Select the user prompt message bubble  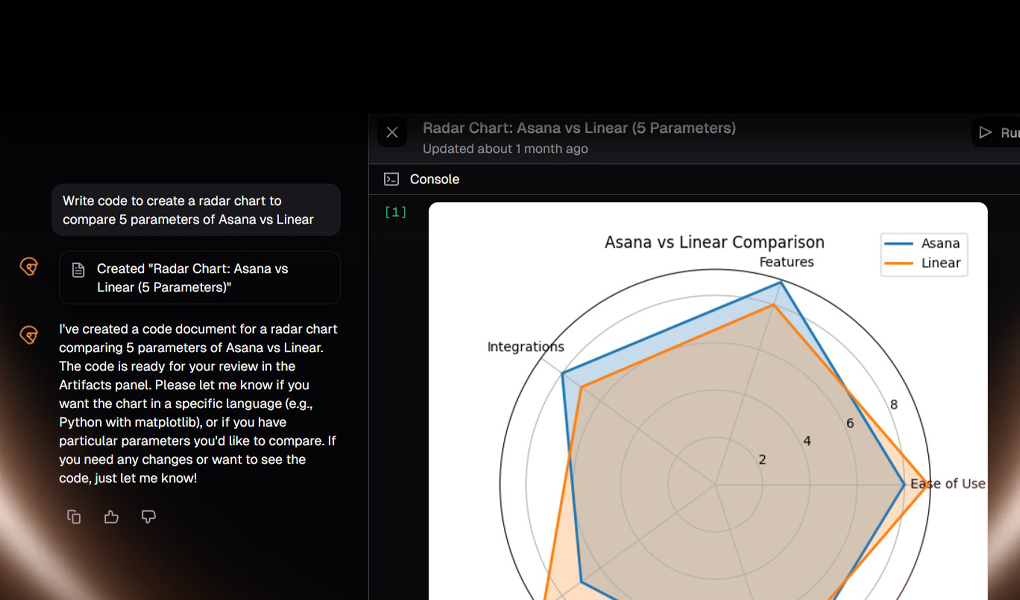[196, 210]
